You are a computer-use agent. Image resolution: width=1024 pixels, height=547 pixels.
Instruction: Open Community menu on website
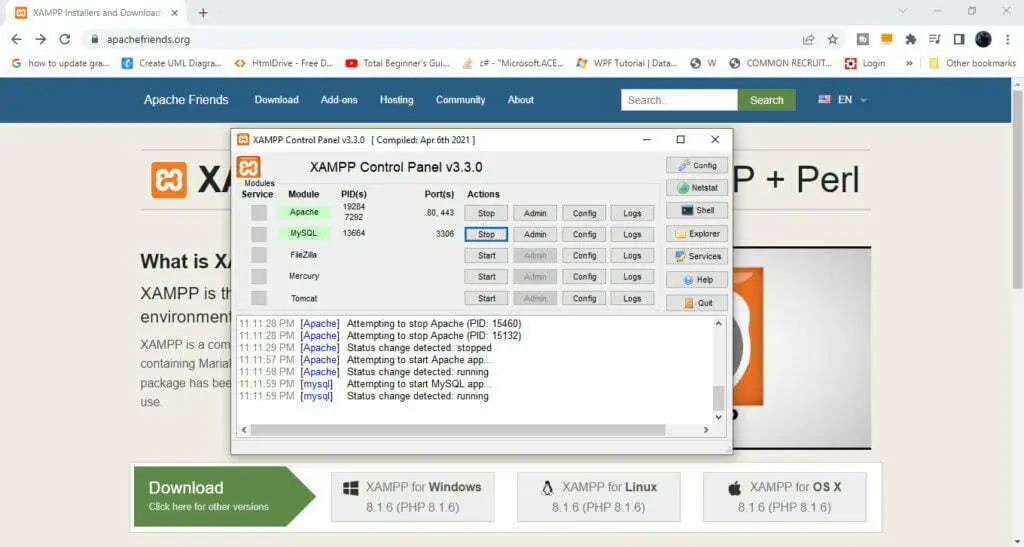tap(460, 100)
